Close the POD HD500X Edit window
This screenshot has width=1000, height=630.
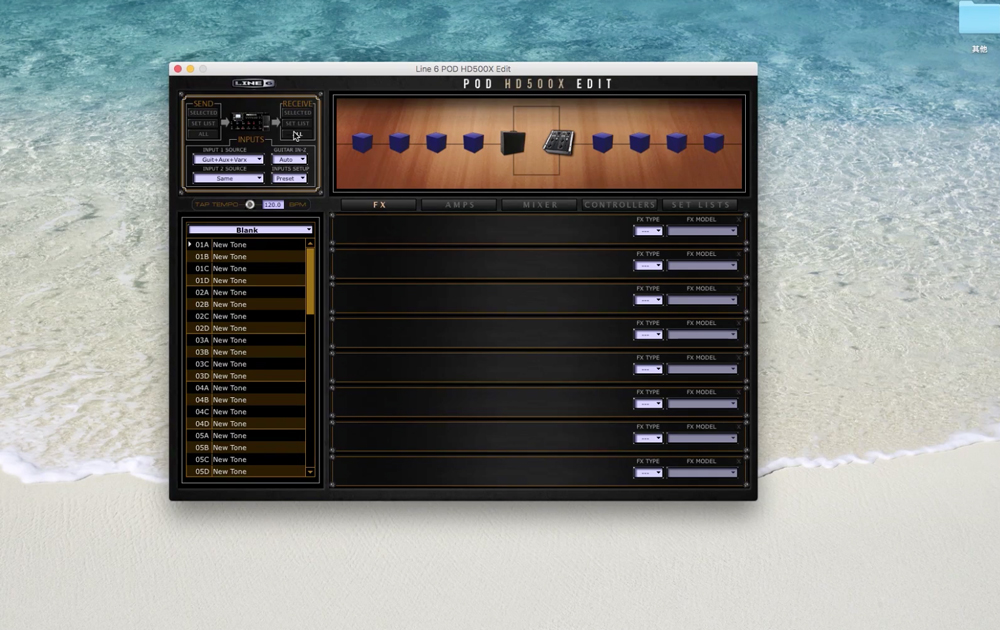click(178, 69)
